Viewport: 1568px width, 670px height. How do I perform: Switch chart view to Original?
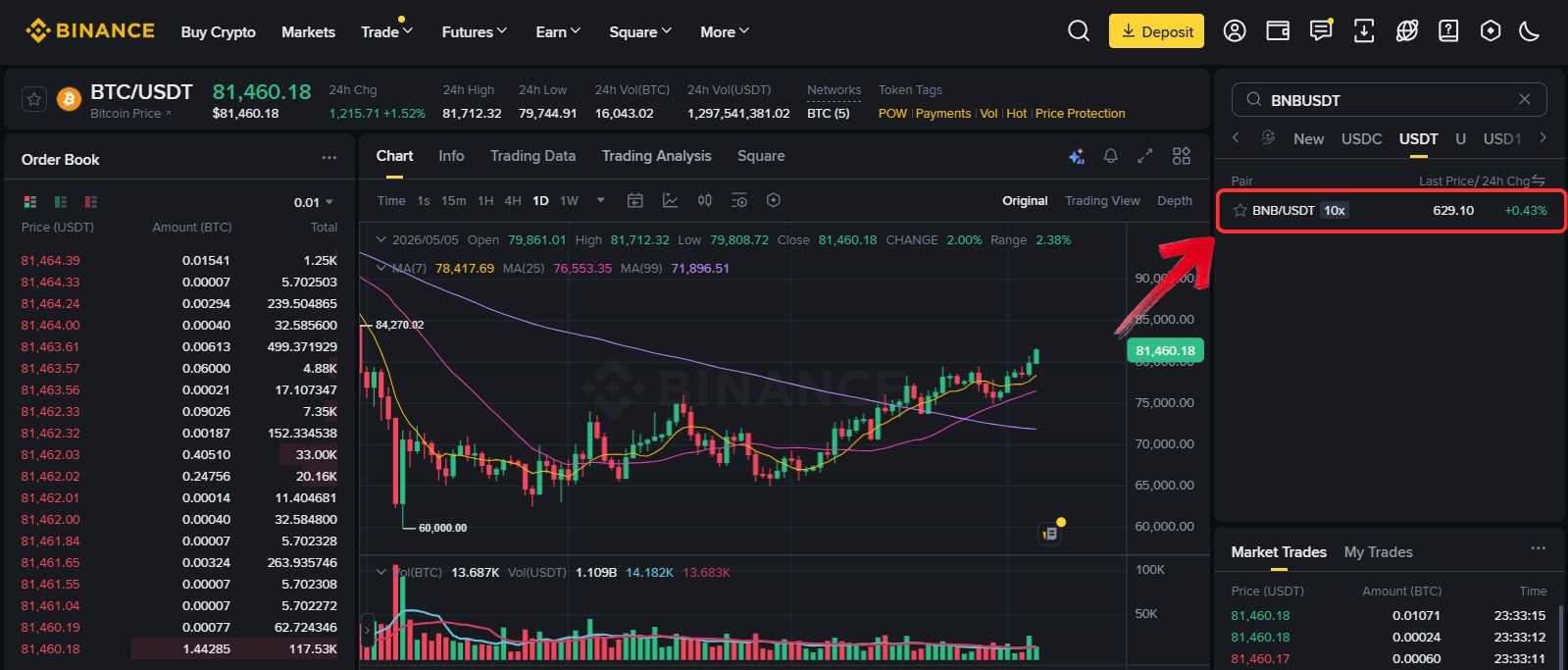coord(1025,200)
